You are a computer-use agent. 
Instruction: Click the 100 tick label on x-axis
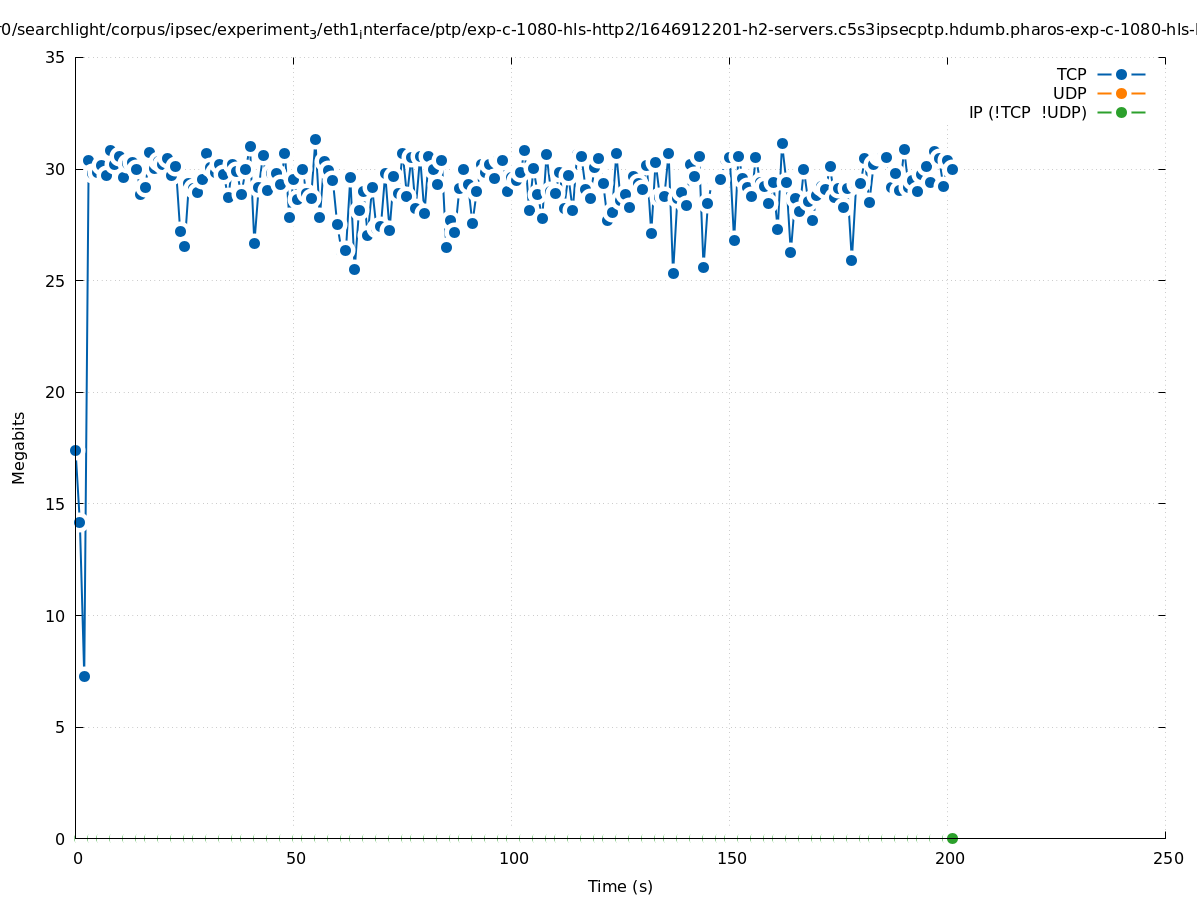[x=513, y=859]
